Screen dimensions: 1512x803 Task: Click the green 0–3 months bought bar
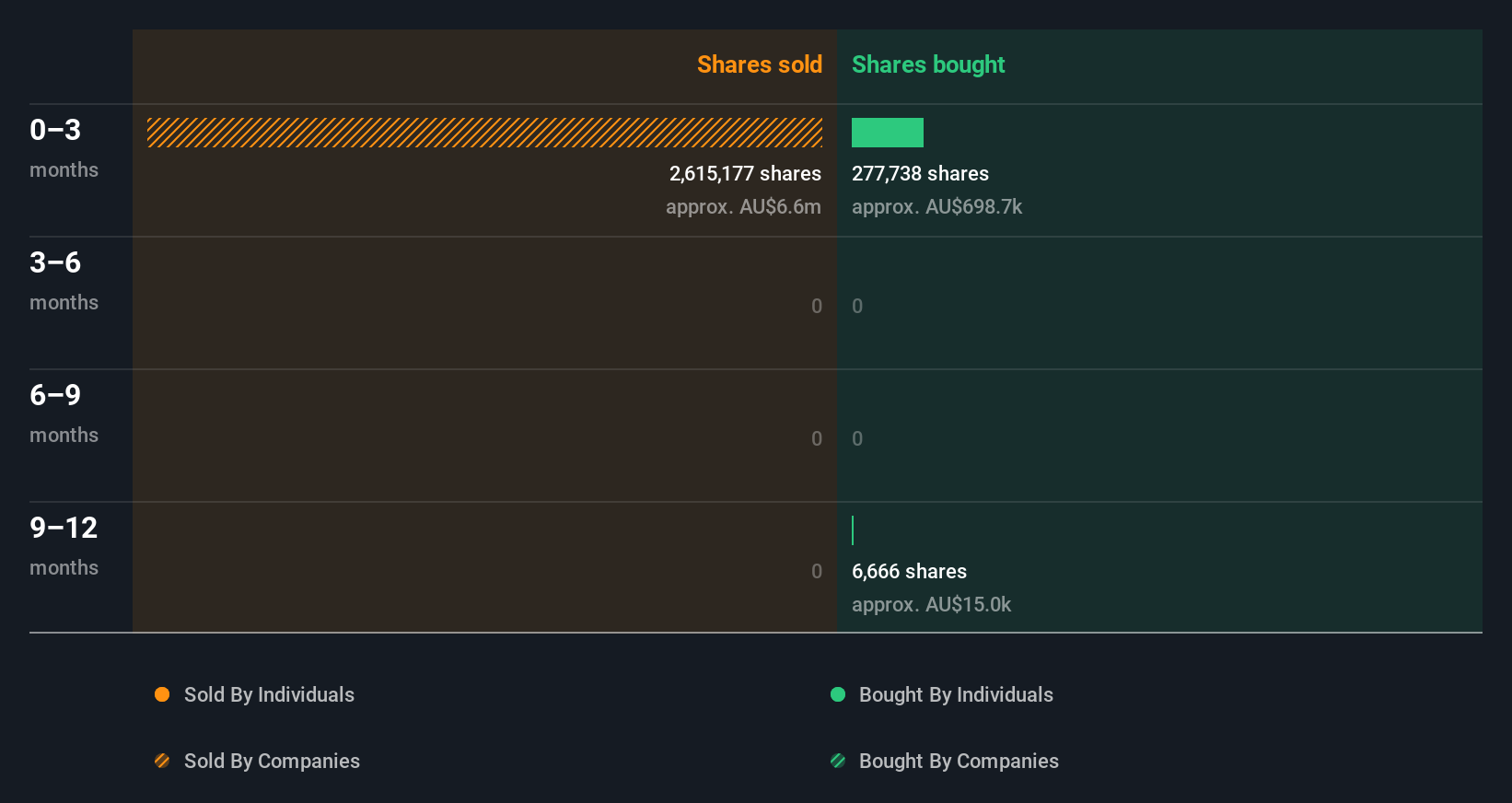888,133
